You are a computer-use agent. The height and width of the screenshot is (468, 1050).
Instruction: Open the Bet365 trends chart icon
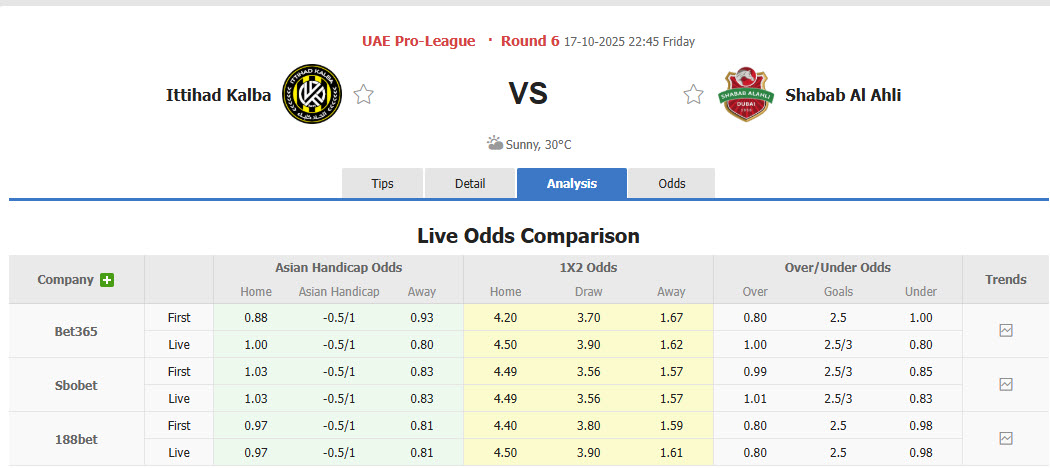point(1006,330)
